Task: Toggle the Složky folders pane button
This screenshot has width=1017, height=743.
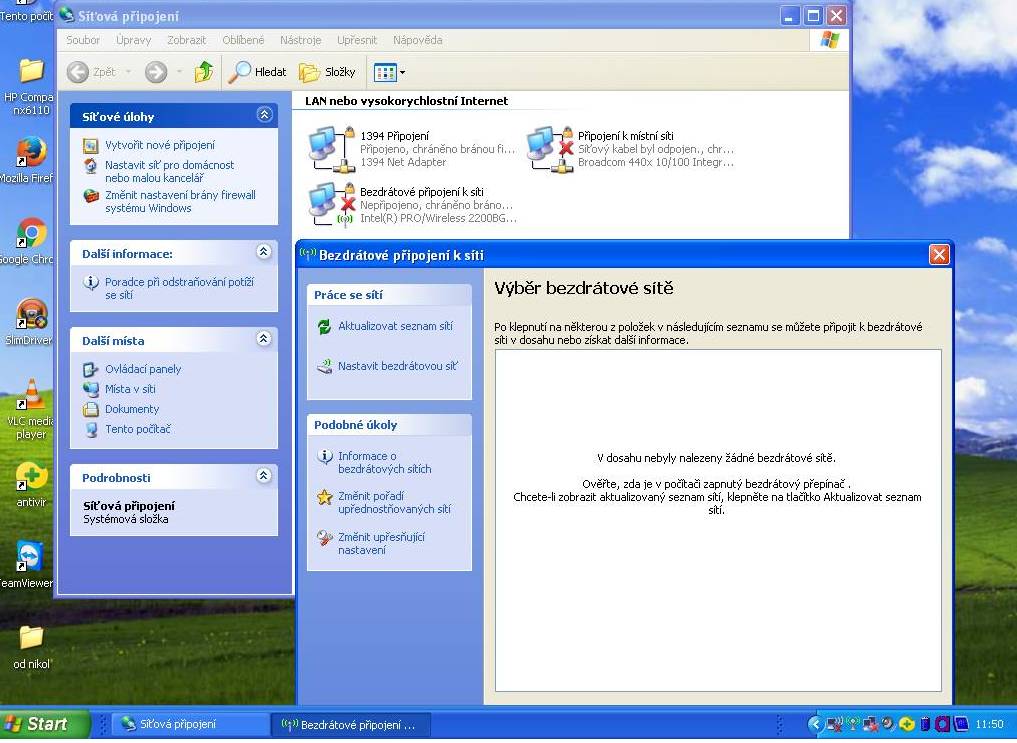Action: pyautogui.click(x=328, y=72)
